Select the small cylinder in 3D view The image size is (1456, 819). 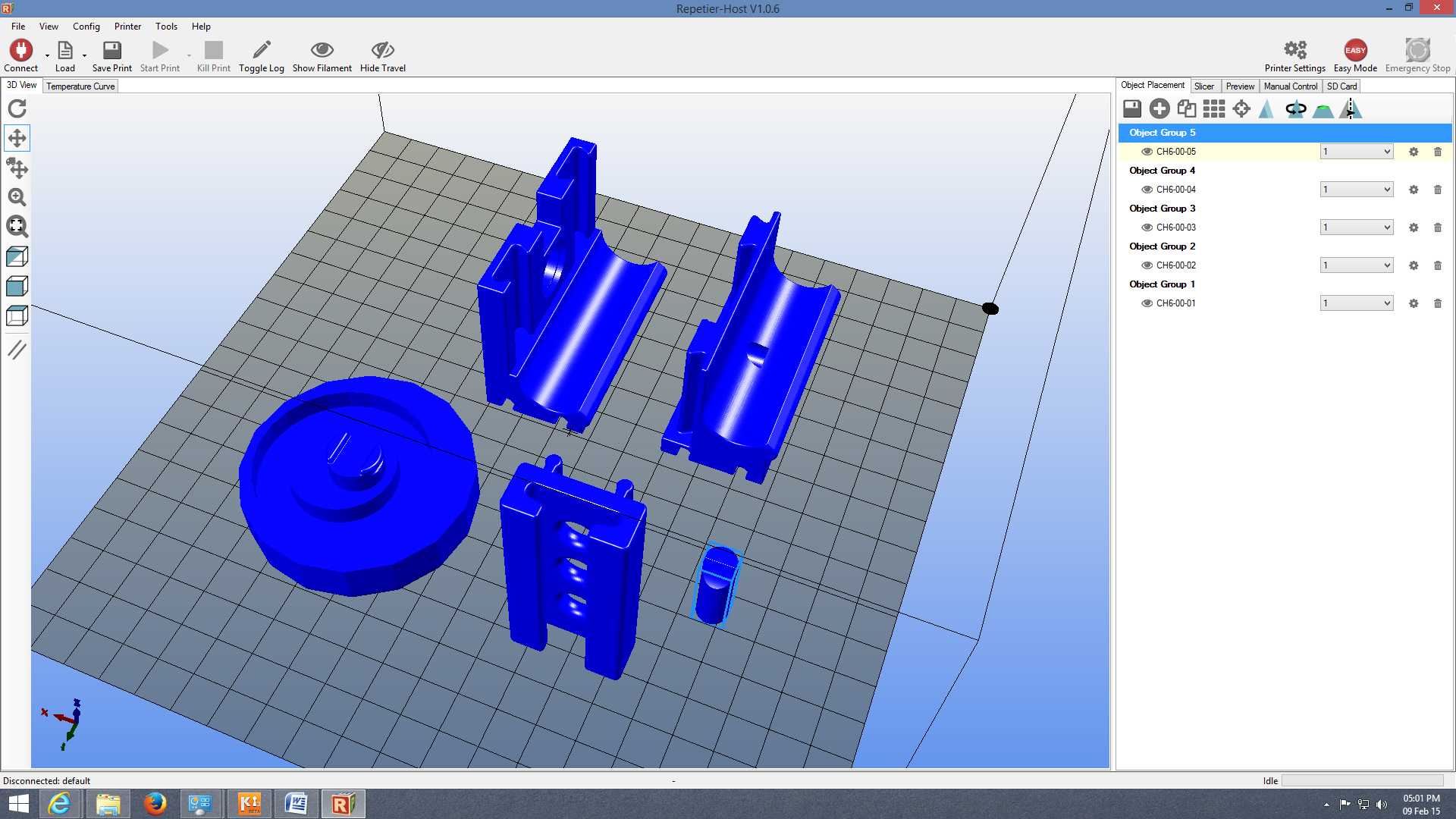(x=715, y=585)
